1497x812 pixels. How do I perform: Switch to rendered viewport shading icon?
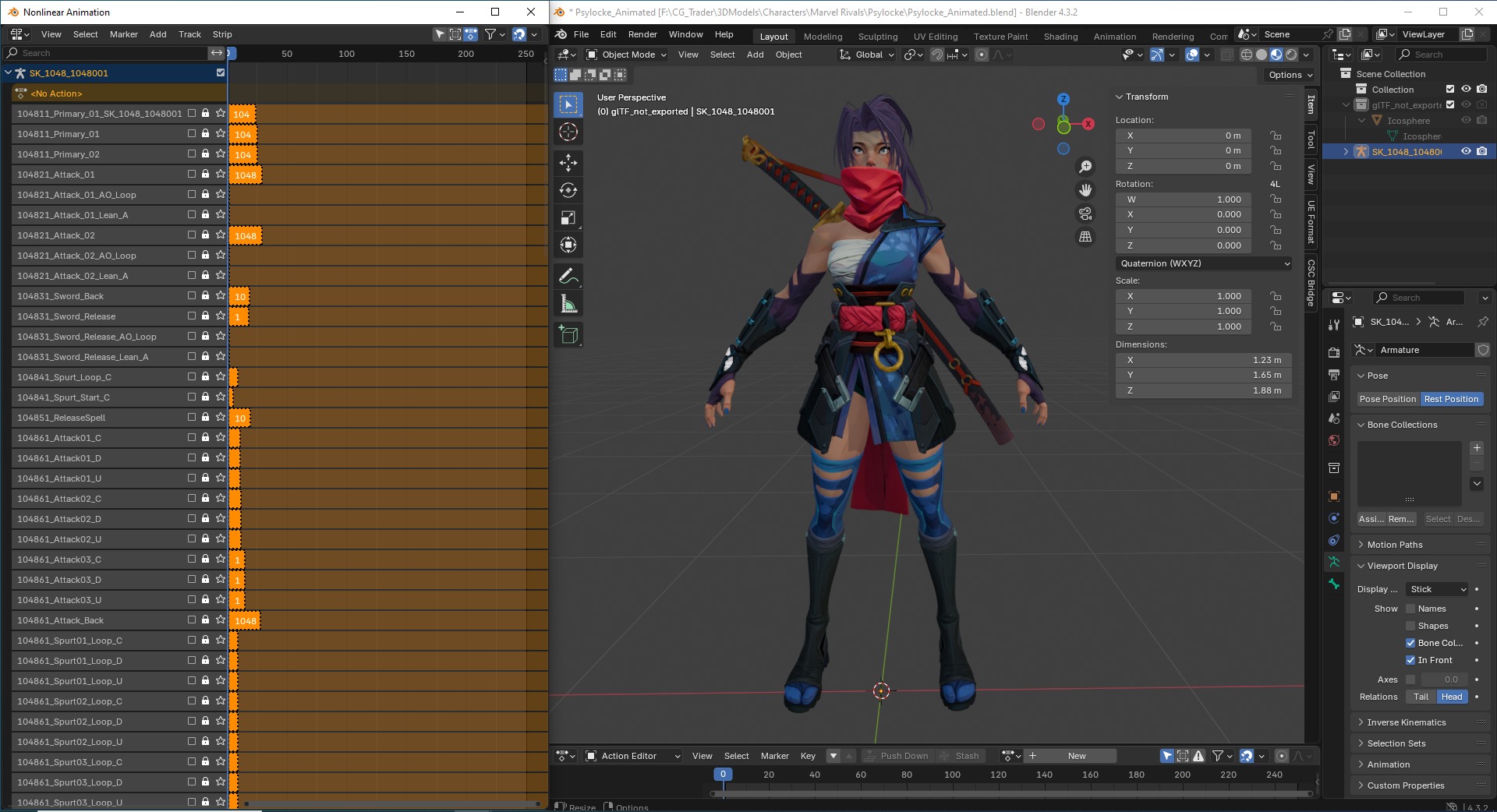point(1291,55)
